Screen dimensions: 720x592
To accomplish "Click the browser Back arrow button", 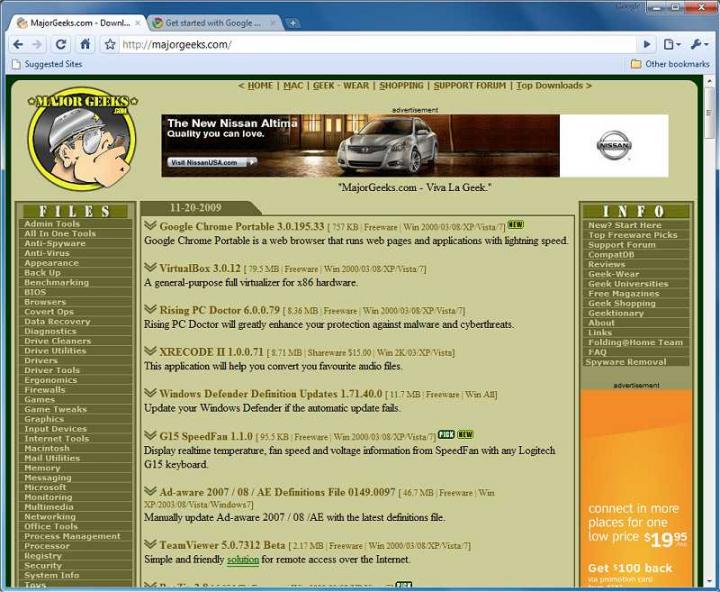I will click(x=16, y=44).
